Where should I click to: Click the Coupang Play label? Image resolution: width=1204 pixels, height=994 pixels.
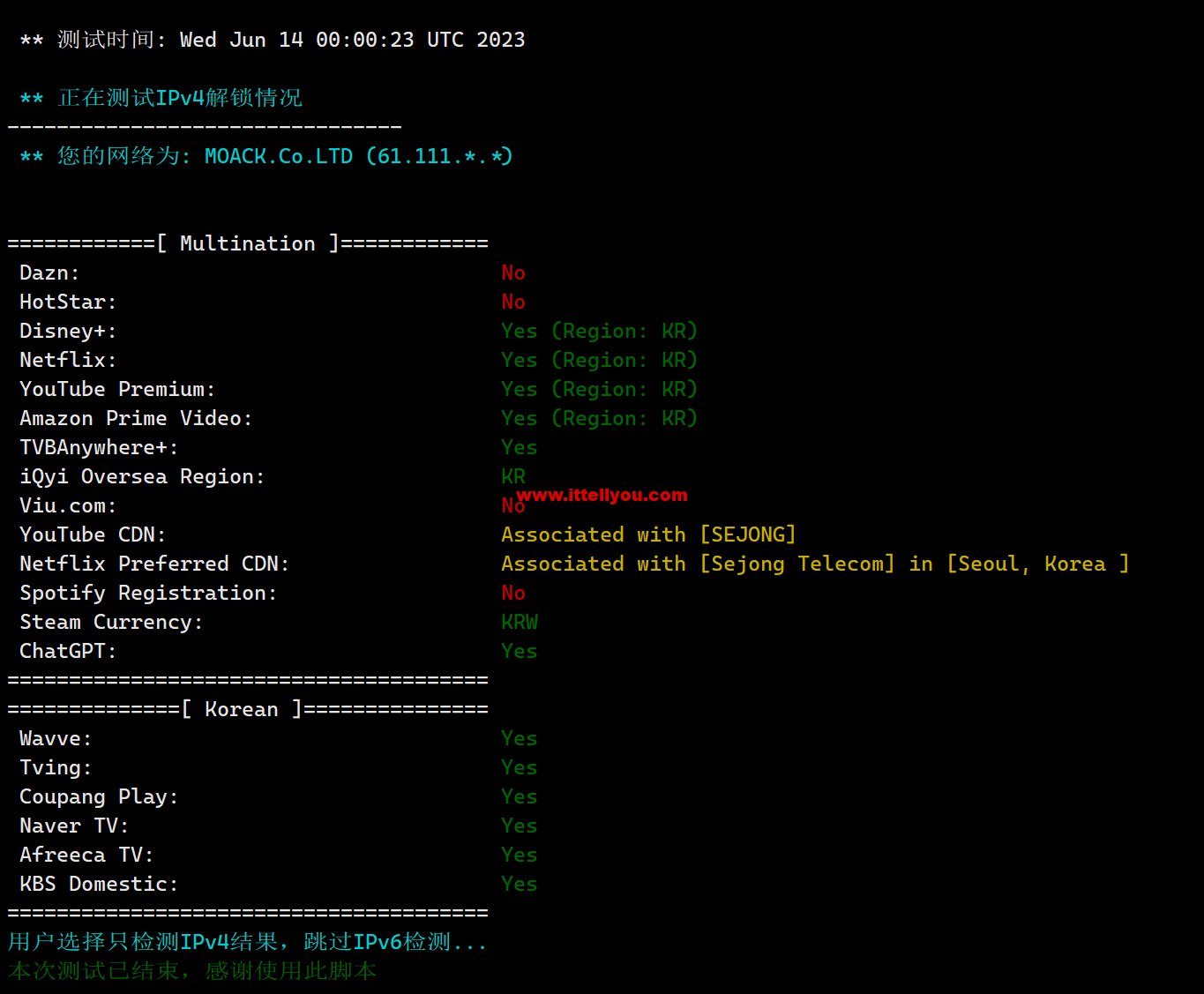99,796
